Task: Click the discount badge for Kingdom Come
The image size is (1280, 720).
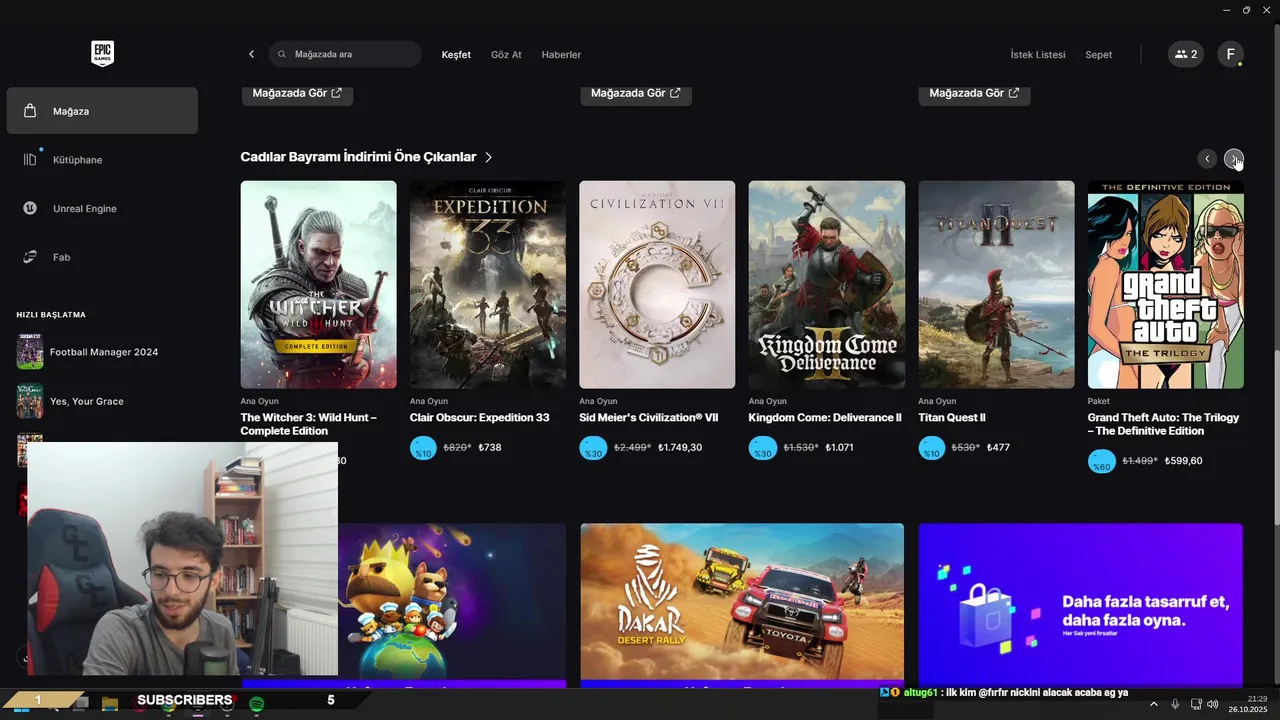Action: pos(763,448)
